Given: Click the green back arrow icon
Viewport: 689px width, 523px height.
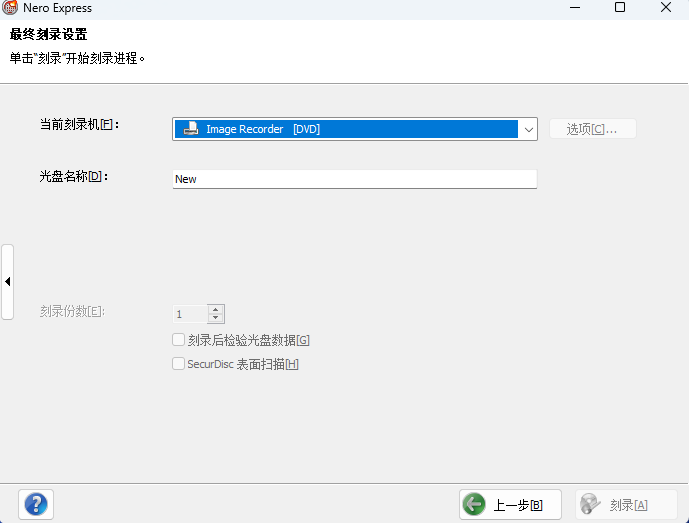Looking at the screenshot, I should click(475, 505).
